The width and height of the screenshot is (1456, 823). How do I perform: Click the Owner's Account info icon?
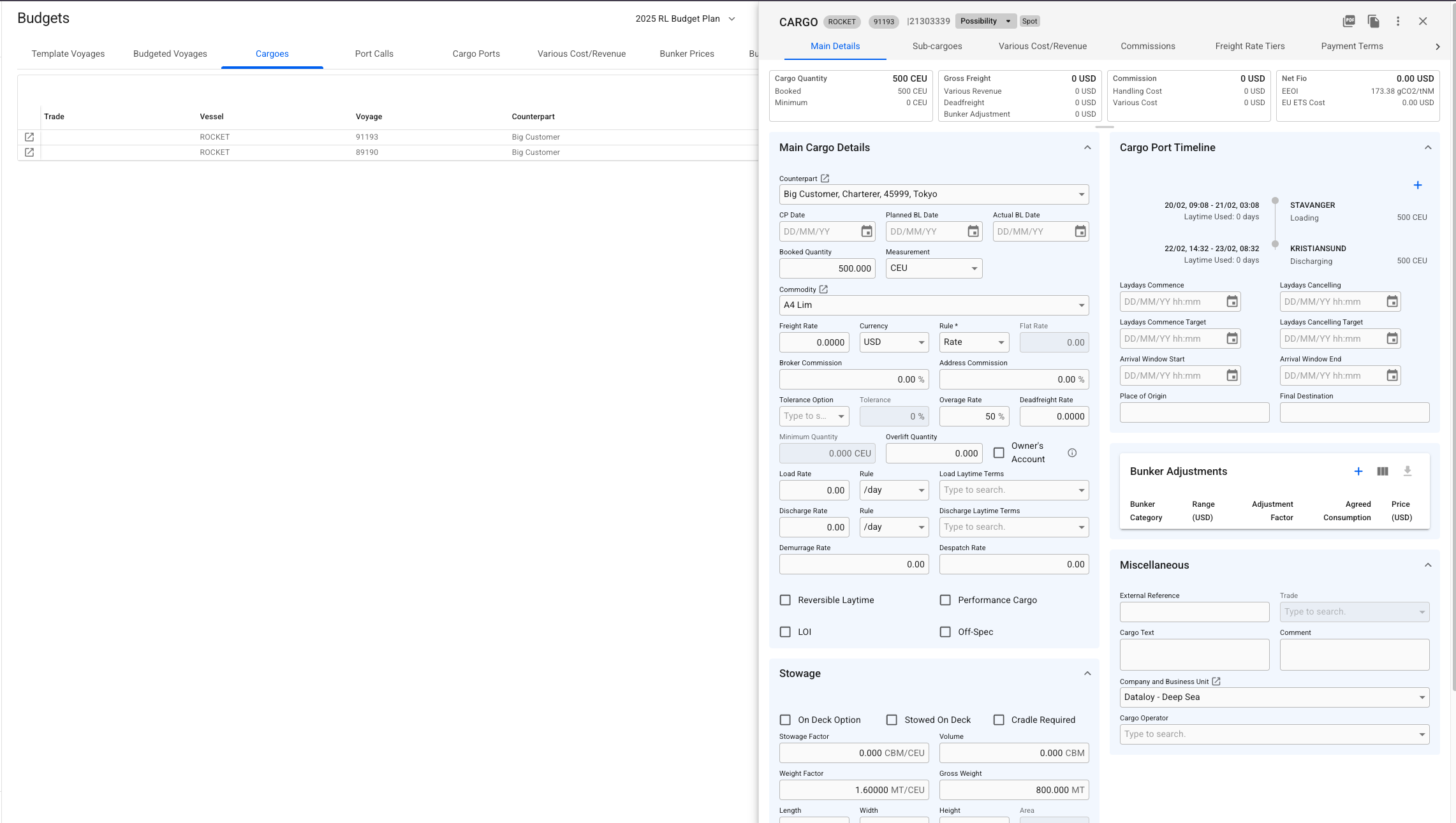coord(1072,453)
